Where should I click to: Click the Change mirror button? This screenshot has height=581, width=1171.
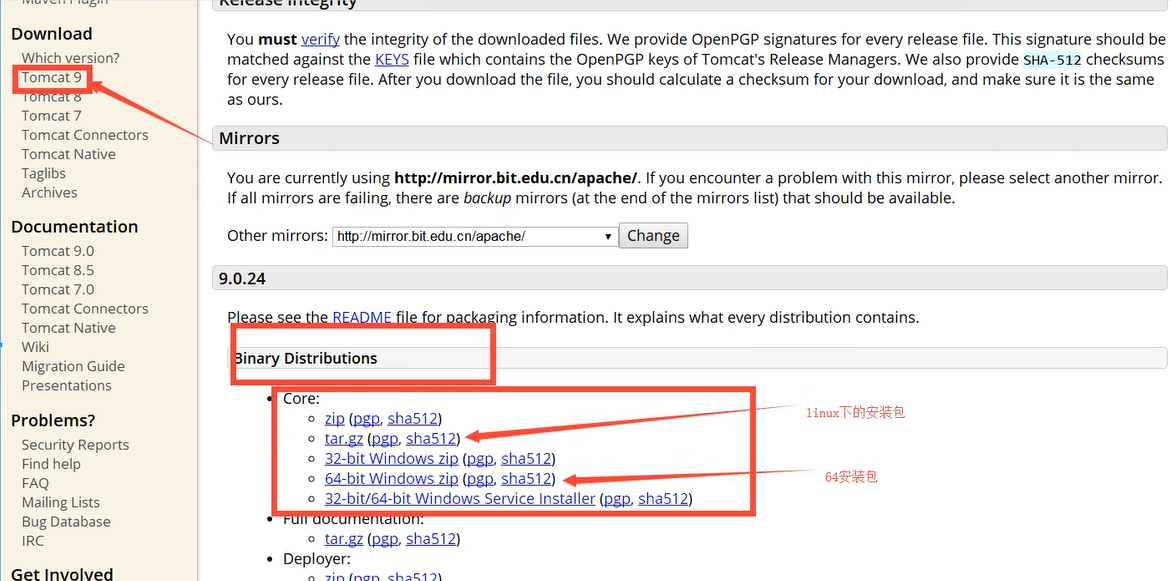pyautogui.click(x=653, y=235)
